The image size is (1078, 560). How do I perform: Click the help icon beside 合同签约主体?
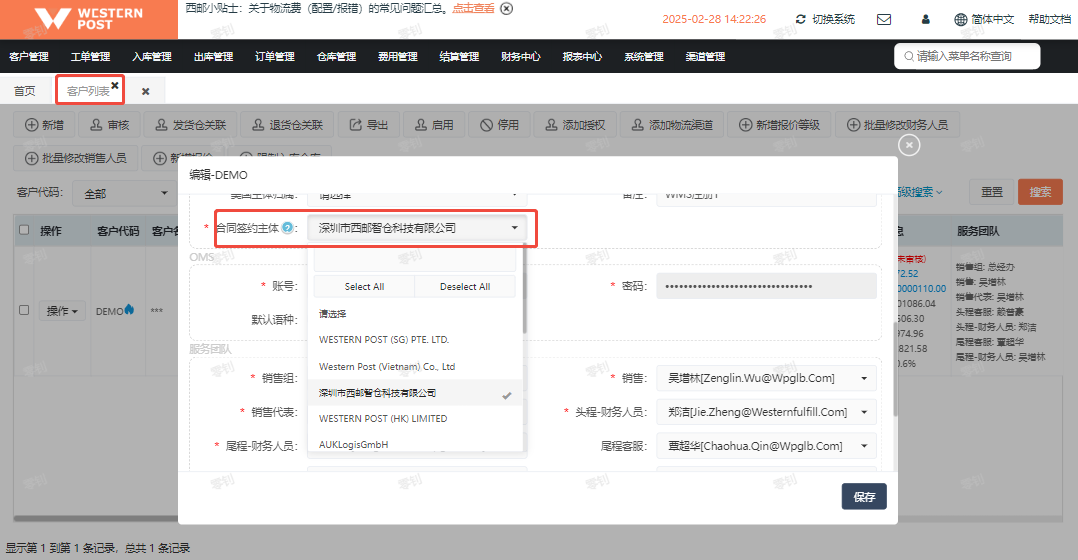click(x=287, y=228)
